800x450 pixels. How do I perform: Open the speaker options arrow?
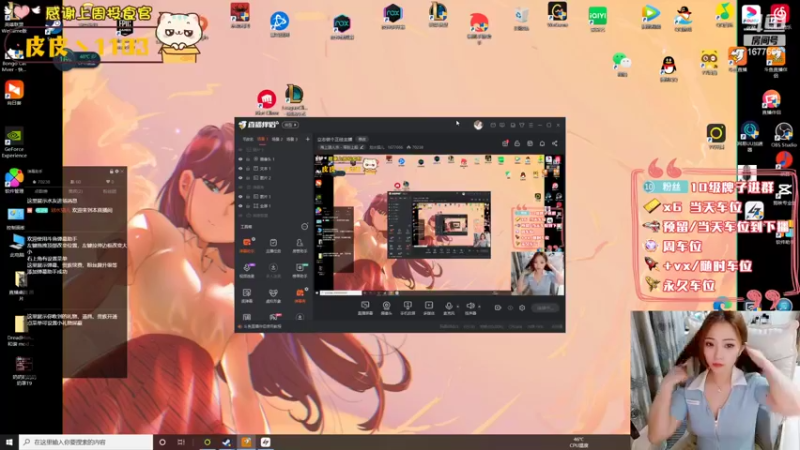[479, 307]
